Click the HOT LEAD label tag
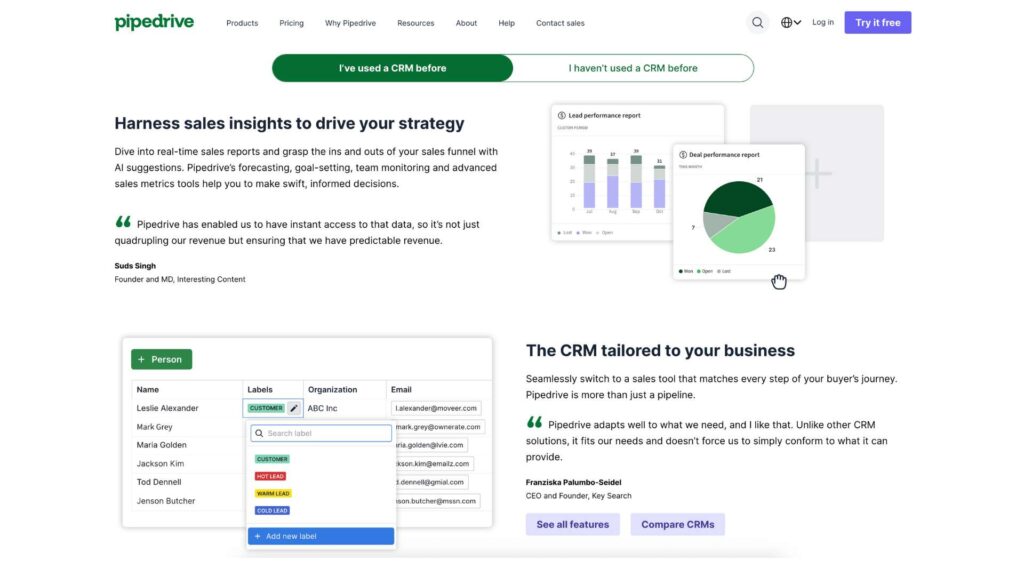 click(x=272, y=476)
